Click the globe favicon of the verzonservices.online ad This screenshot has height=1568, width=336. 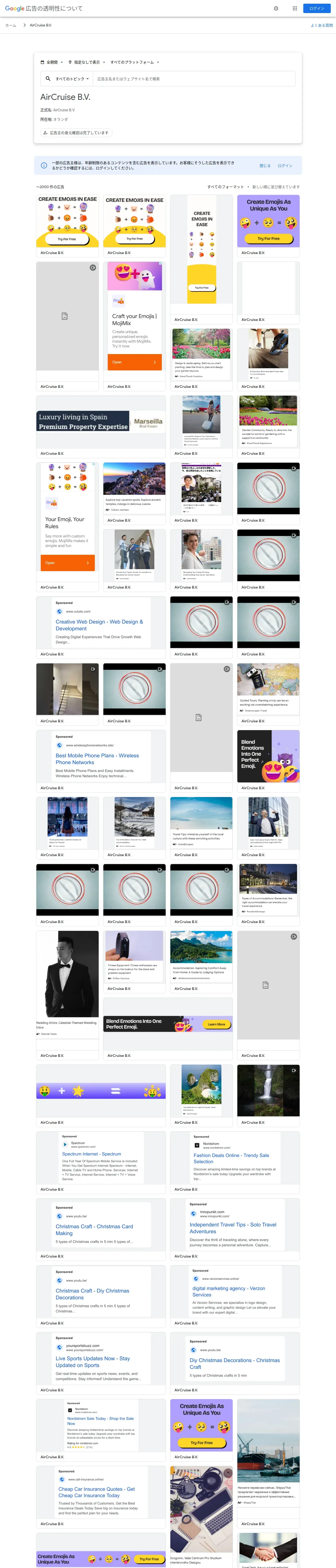click(196, 1279)
